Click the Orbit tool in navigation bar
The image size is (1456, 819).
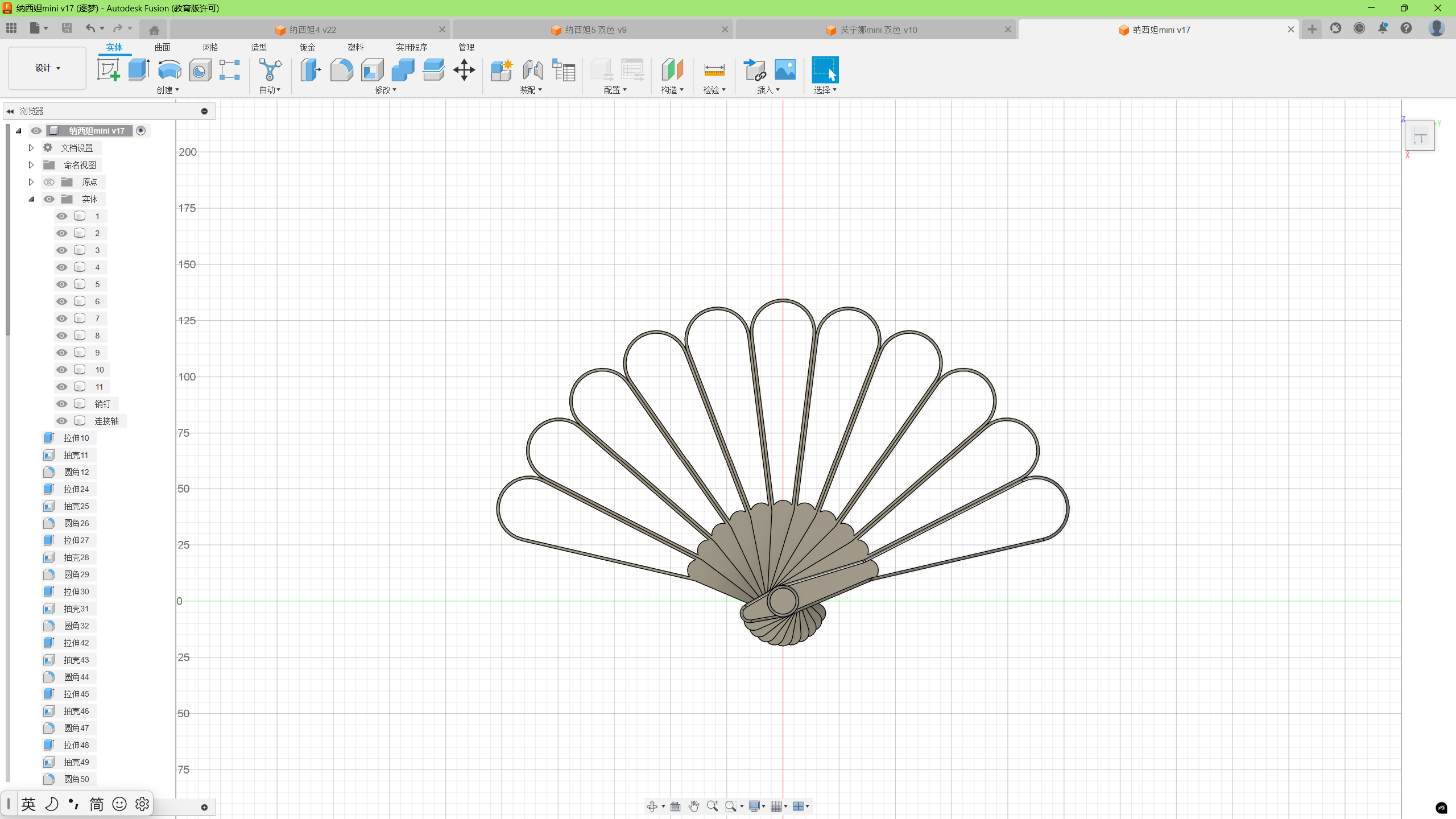coord(652,806)
